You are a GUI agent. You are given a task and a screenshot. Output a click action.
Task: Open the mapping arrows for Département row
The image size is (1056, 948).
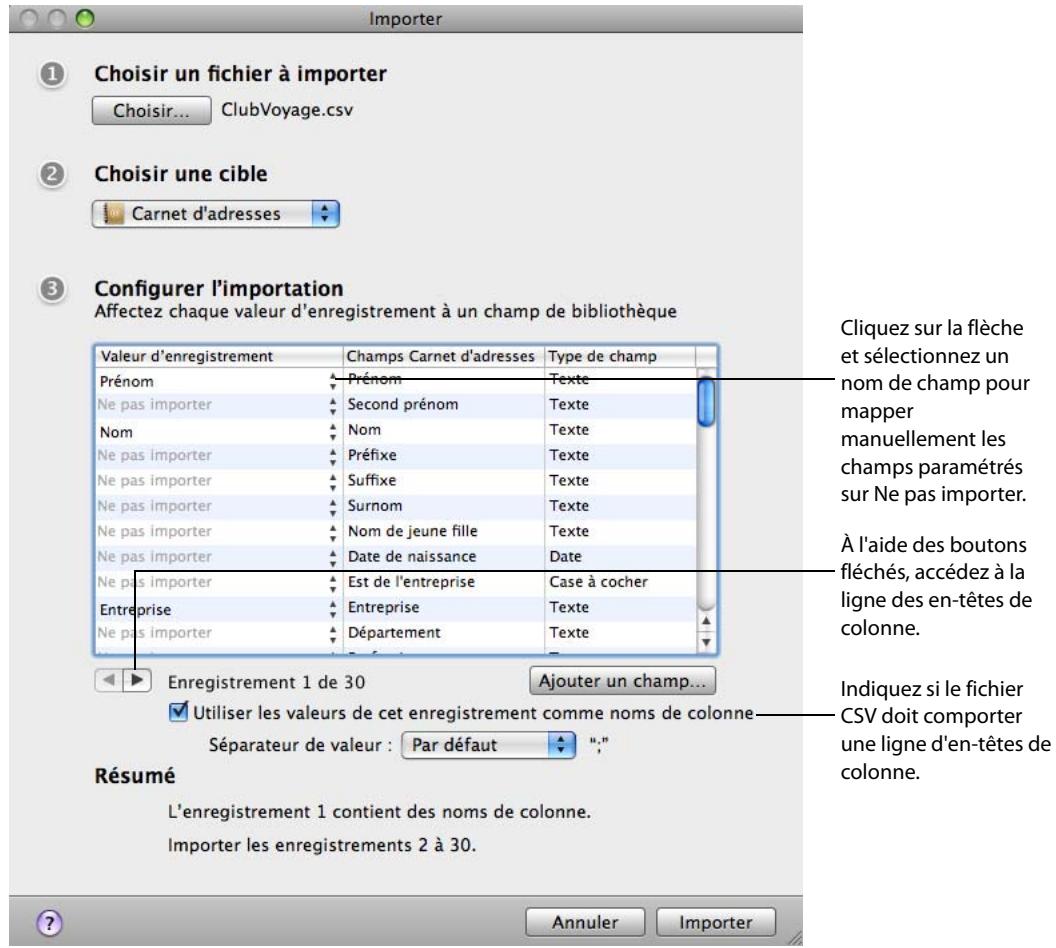pyautogui.click(x=333, y=634)
